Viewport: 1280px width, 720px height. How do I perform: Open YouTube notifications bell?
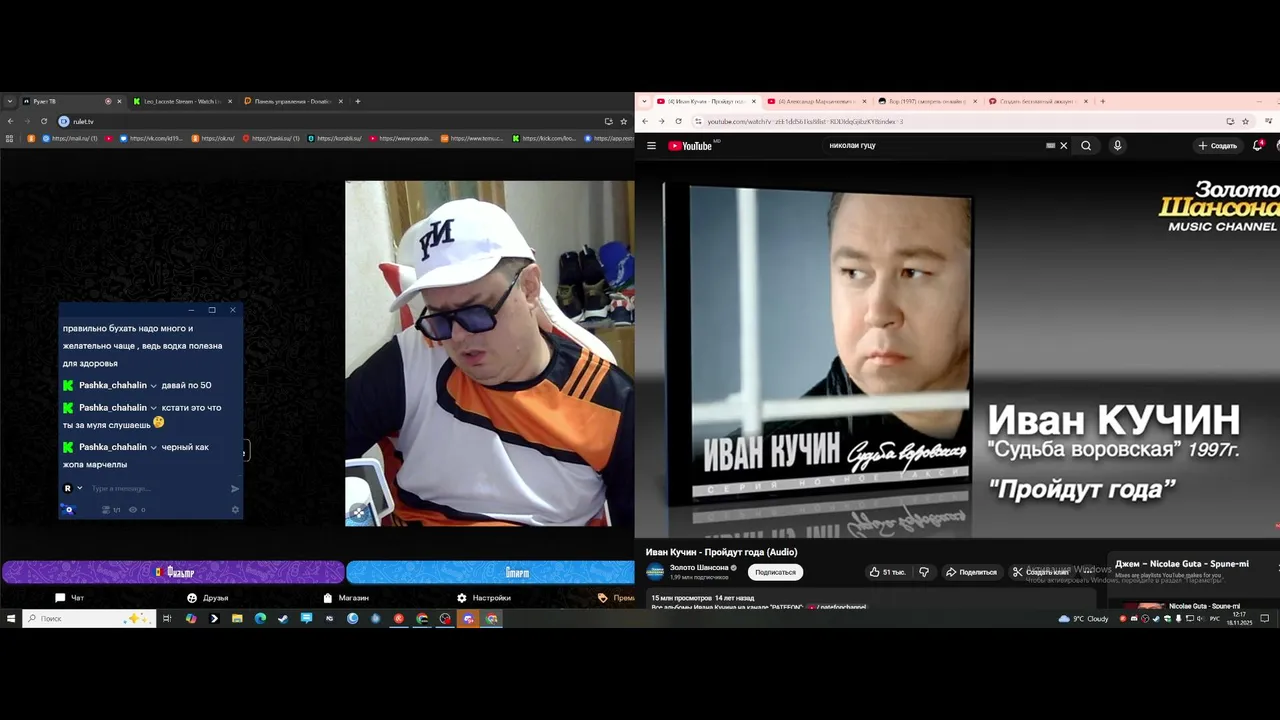click(1258, 146)
